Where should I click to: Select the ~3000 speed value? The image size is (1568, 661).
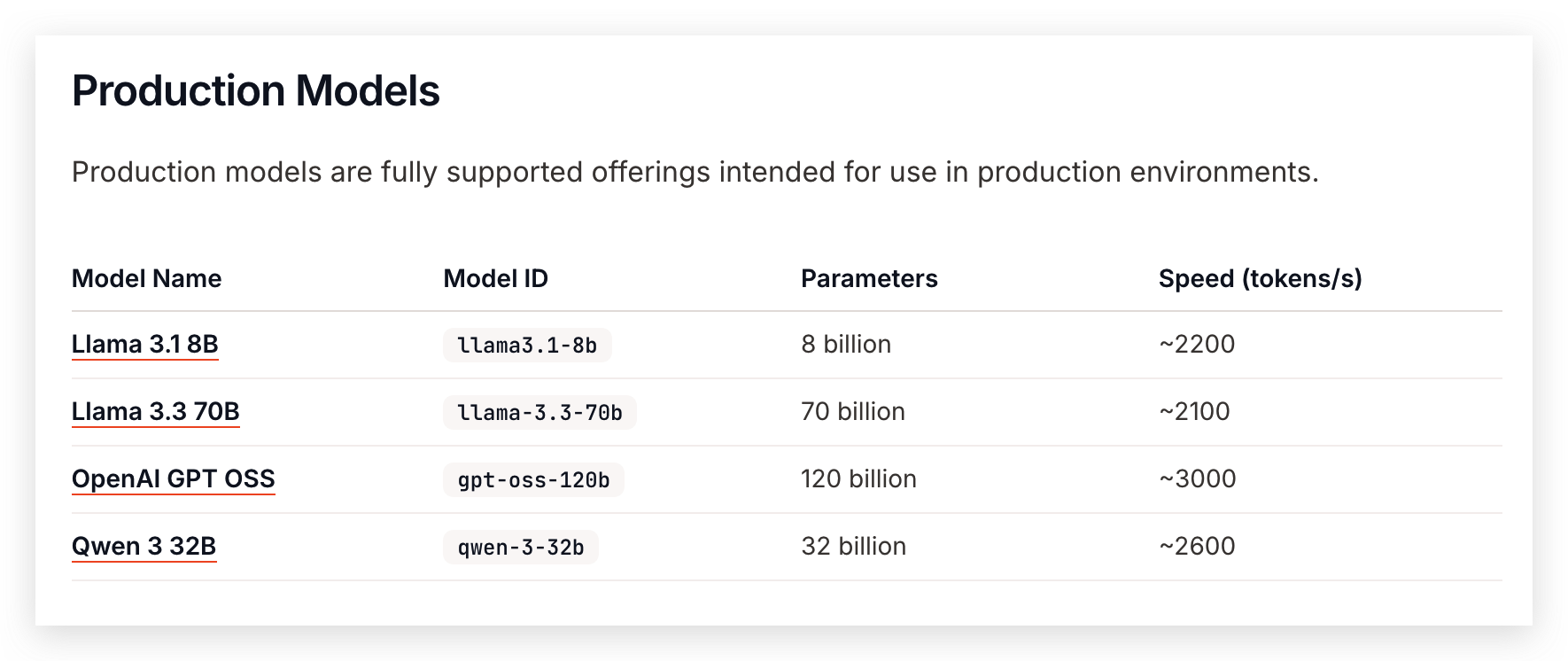coord(1198,478)
